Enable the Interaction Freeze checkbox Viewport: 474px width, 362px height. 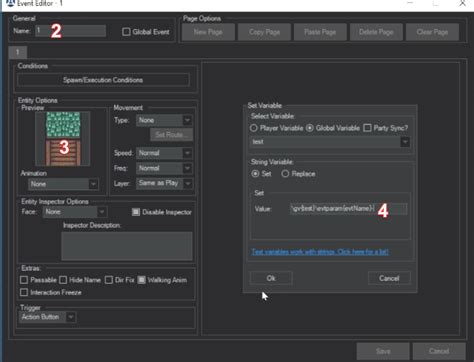[24, 292]
